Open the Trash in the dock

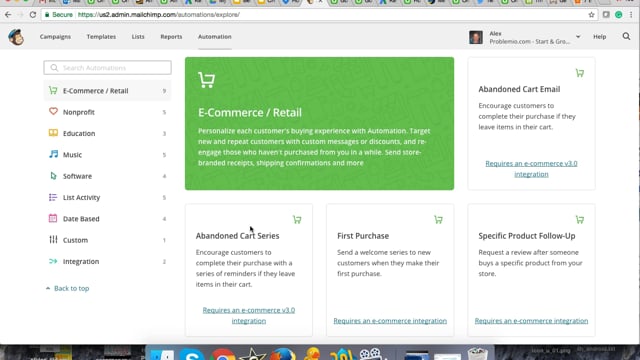tap(478, 353)
